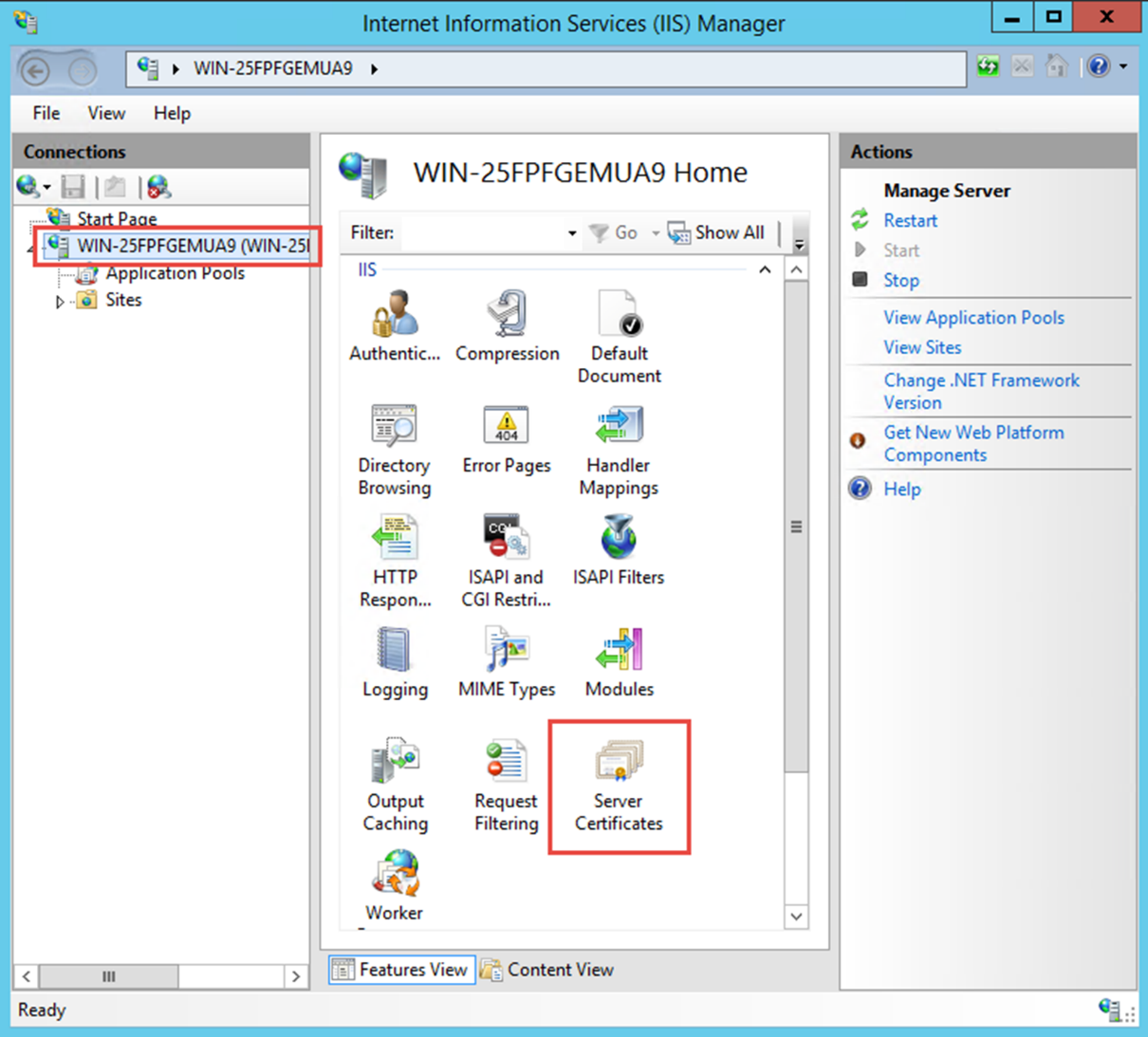
Task: Open the Error Pages feature
Action: point(507,439)
